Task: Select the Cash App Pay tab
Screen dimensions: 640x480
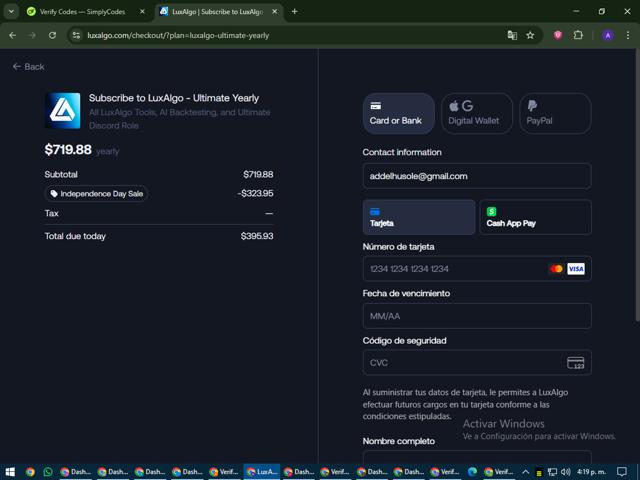Action: [535, 217]
